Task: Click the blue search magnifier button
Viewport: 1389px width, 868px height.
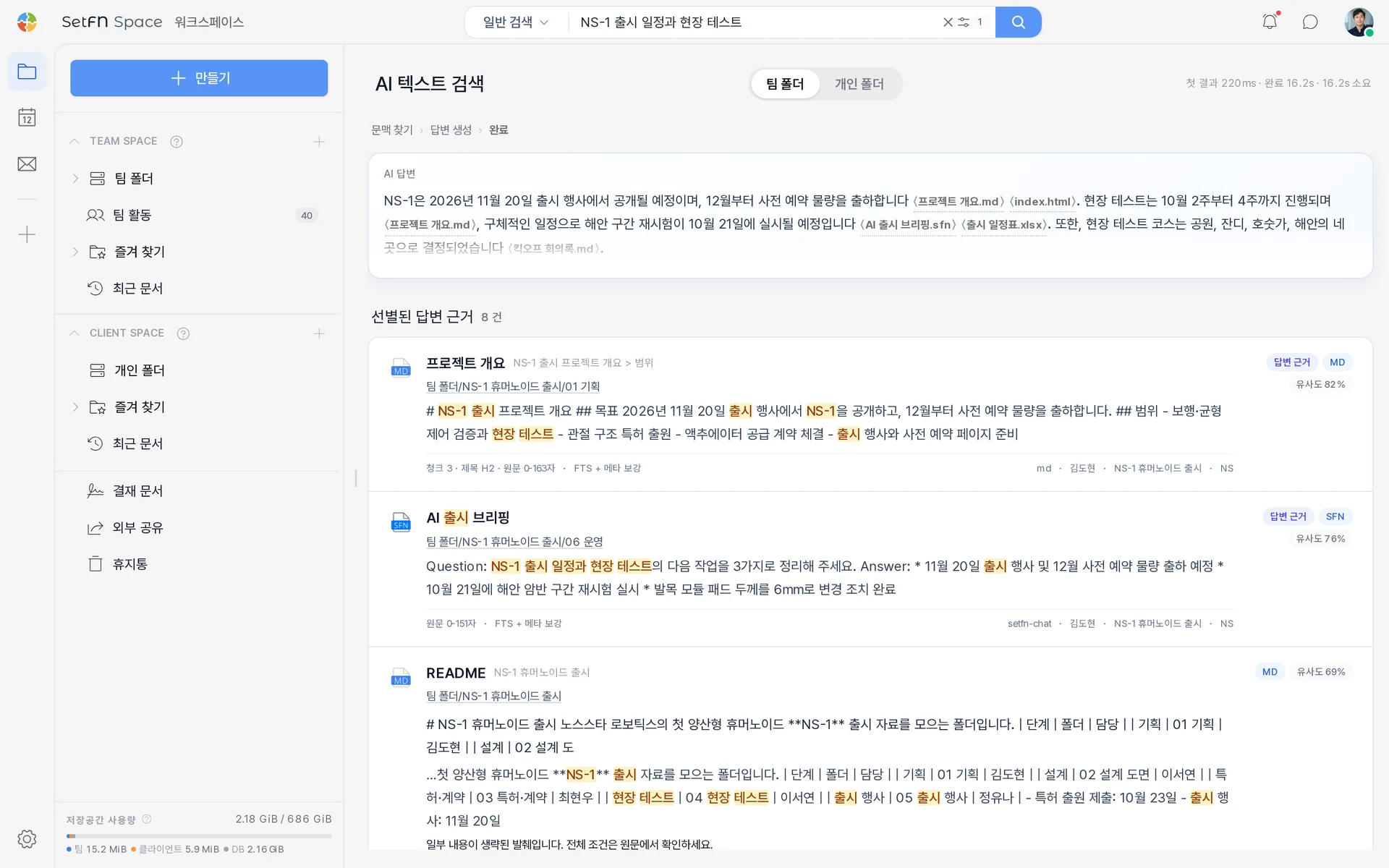Action: 1018,22
